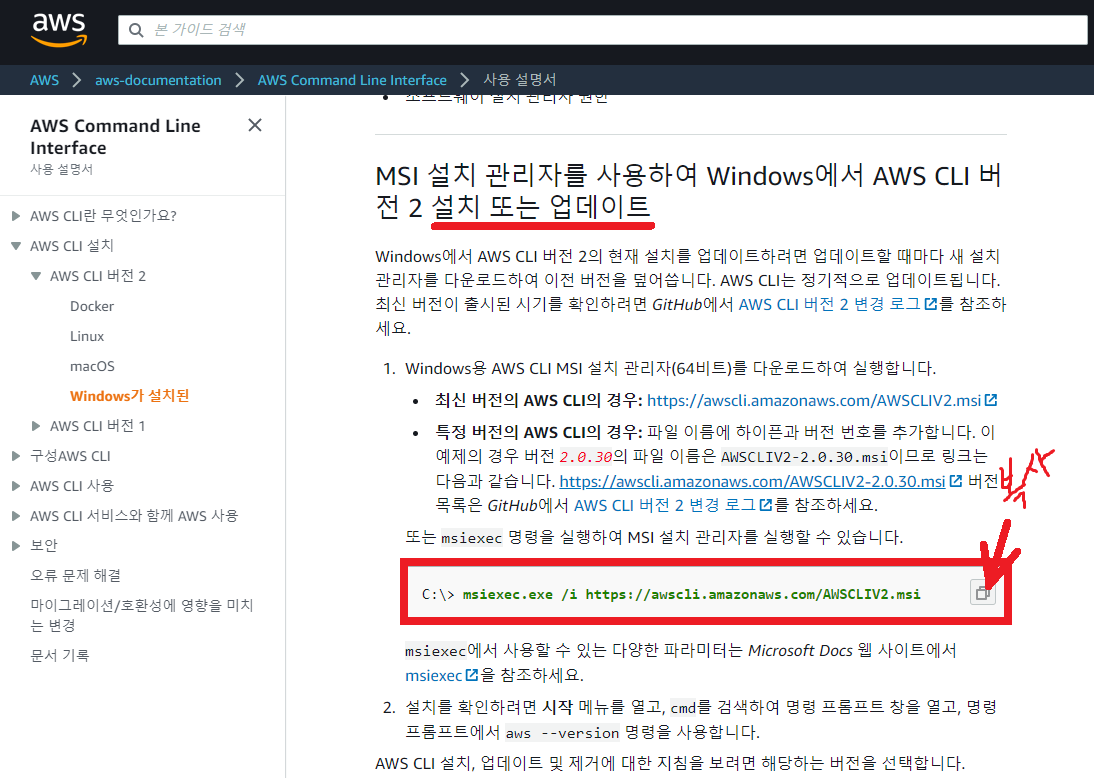The height and width of the screenshot is (778, 1094).
Task: Copy the msiexec command with copy icon
Action: click(x=983, y=593)
